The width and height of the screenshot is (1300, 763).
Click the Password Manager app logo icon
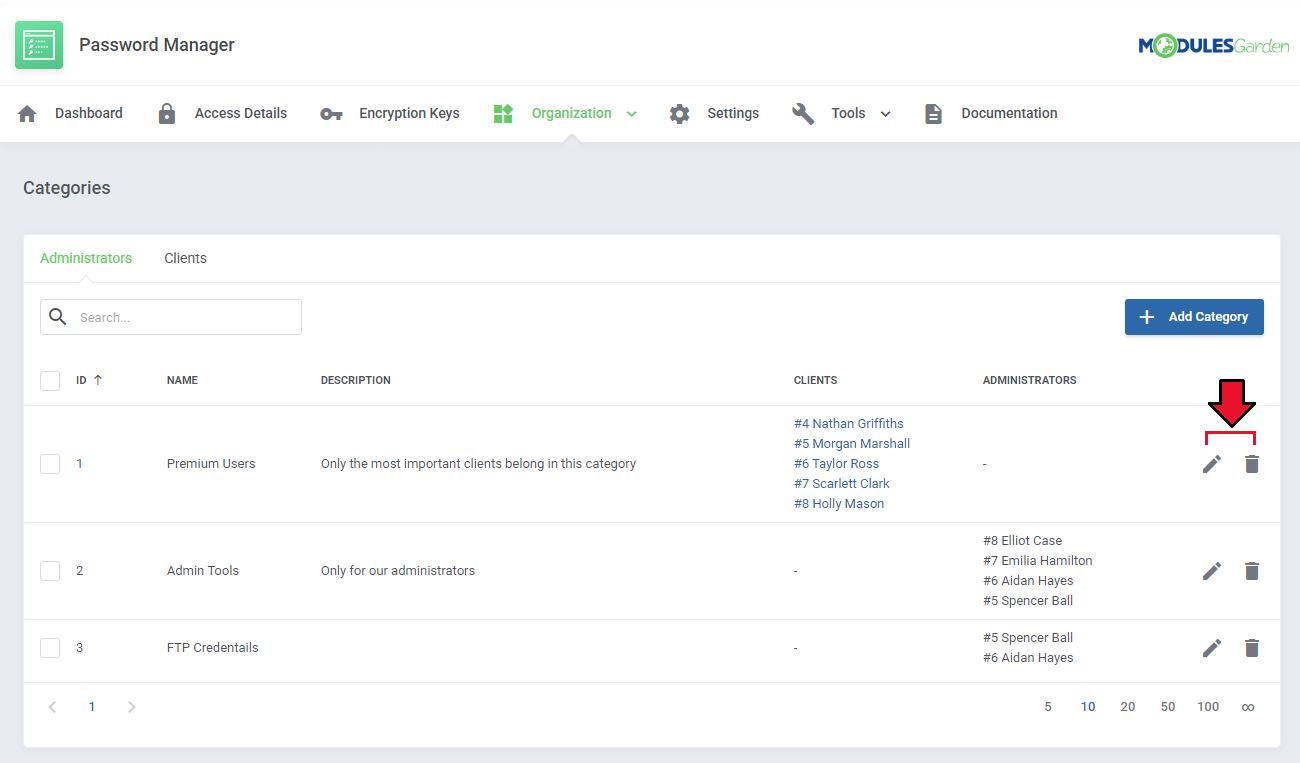coord(39,45)
